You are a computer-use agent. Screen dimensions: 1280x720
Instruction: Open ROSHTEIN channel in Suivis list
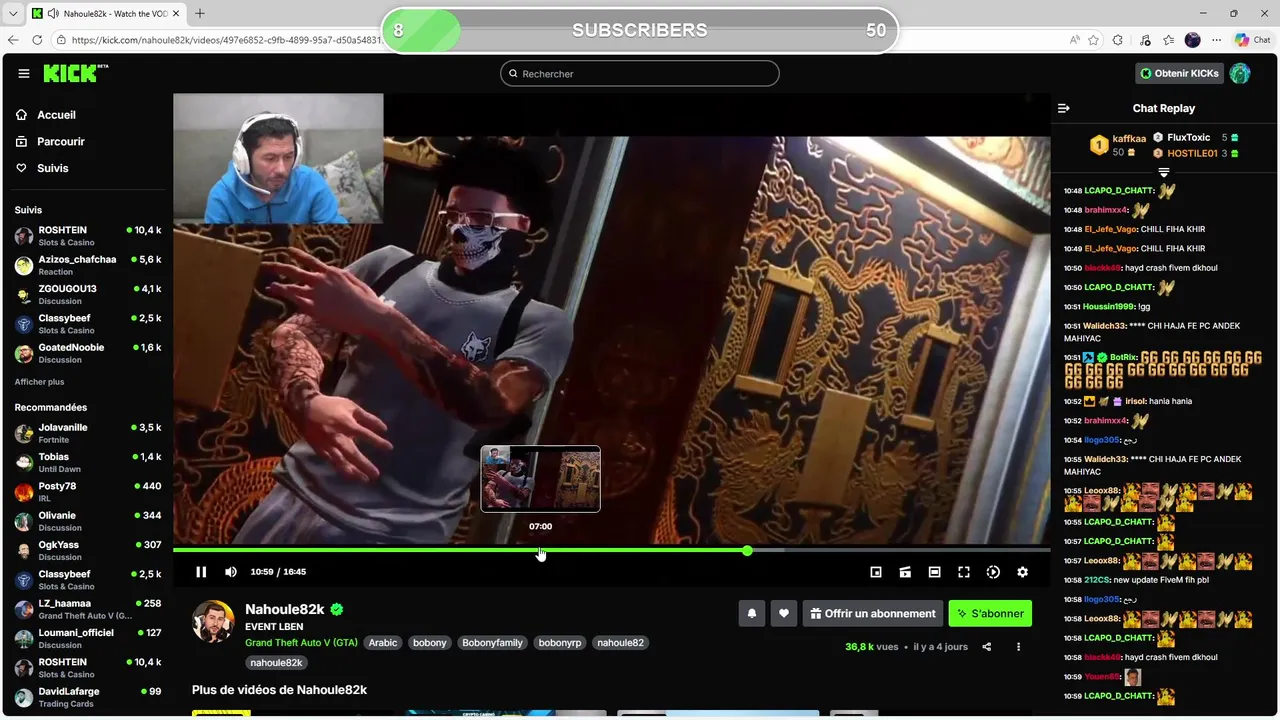click(88, 236)
